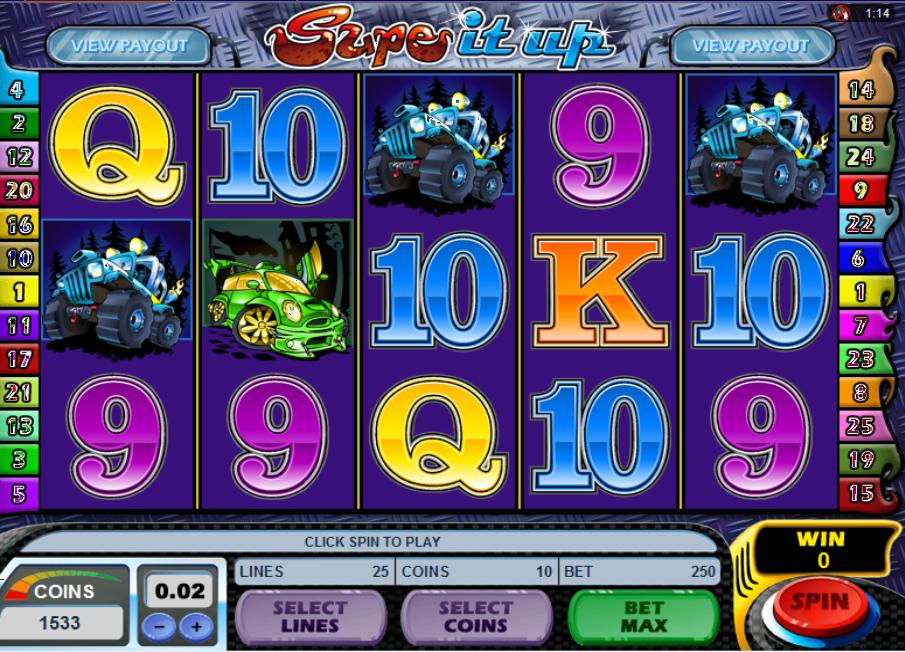Click the green BET MAX button
905x652 pixels.
[x=644, y=617]
